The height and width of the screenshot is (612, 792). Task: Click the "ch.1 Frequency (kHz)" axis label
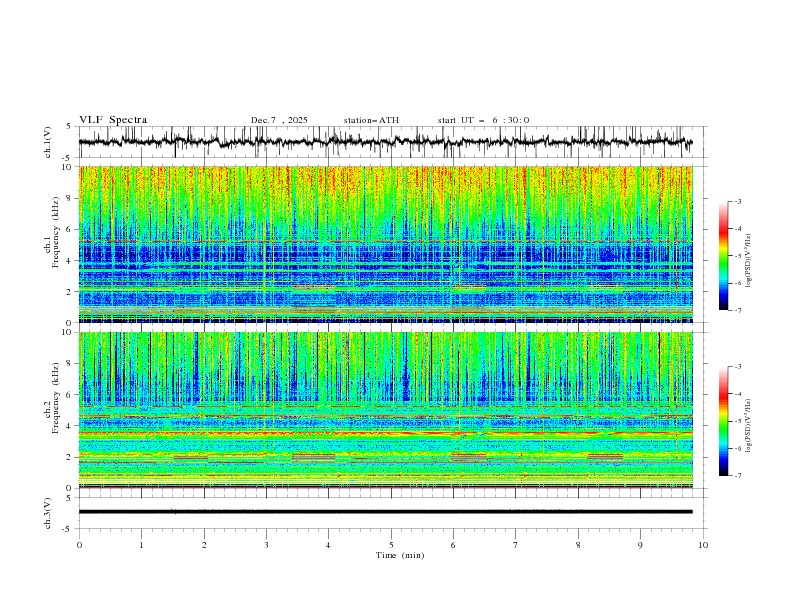[52, 233]
